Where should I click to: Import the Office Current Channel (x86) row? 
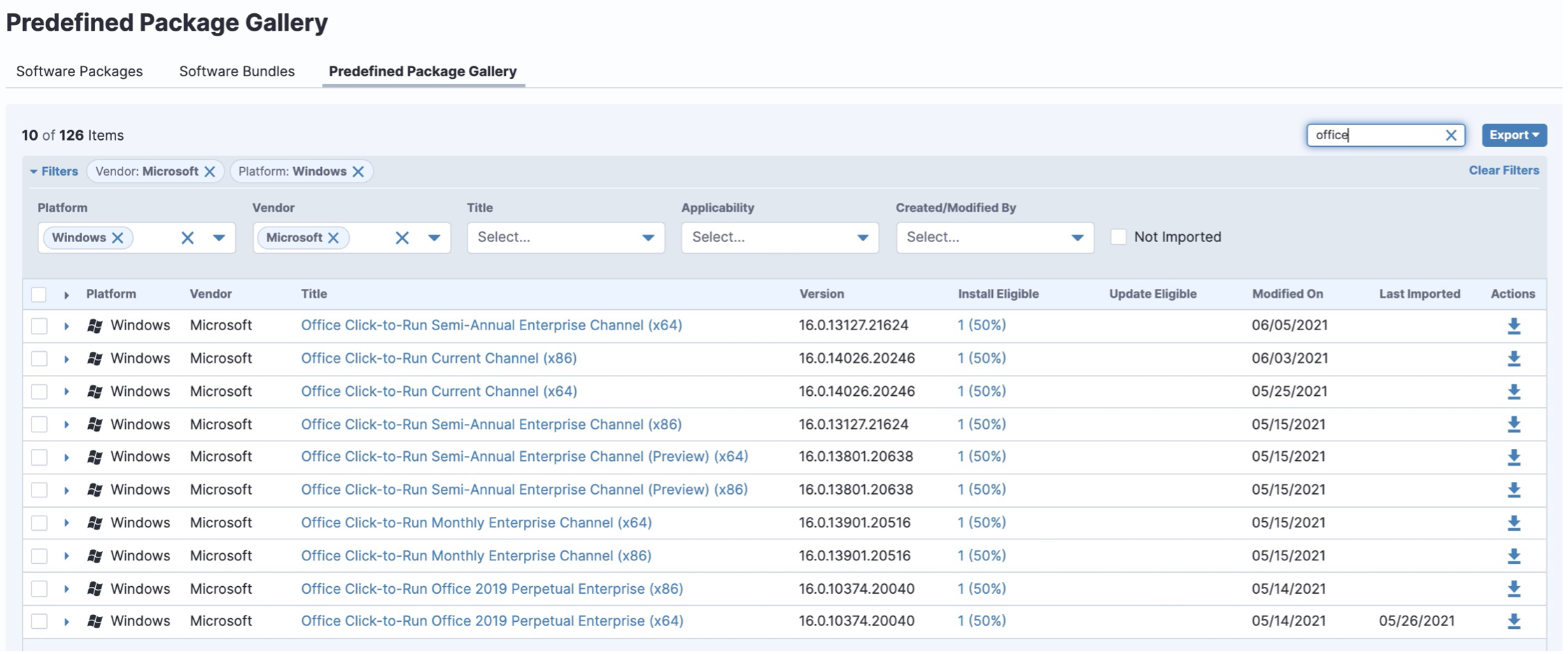[x=1513, y=359]
